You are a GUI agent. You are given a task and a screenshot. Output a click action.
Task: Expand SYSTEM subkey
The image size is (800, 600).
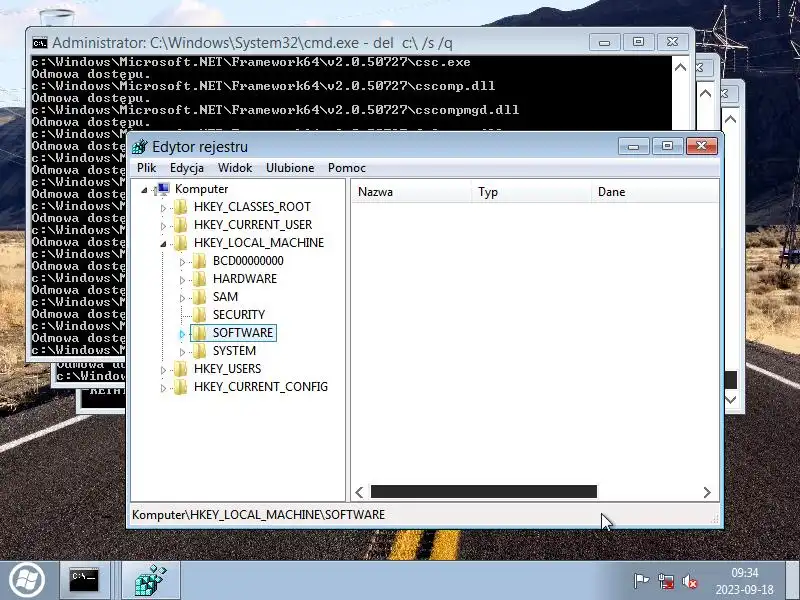[182, 352]
